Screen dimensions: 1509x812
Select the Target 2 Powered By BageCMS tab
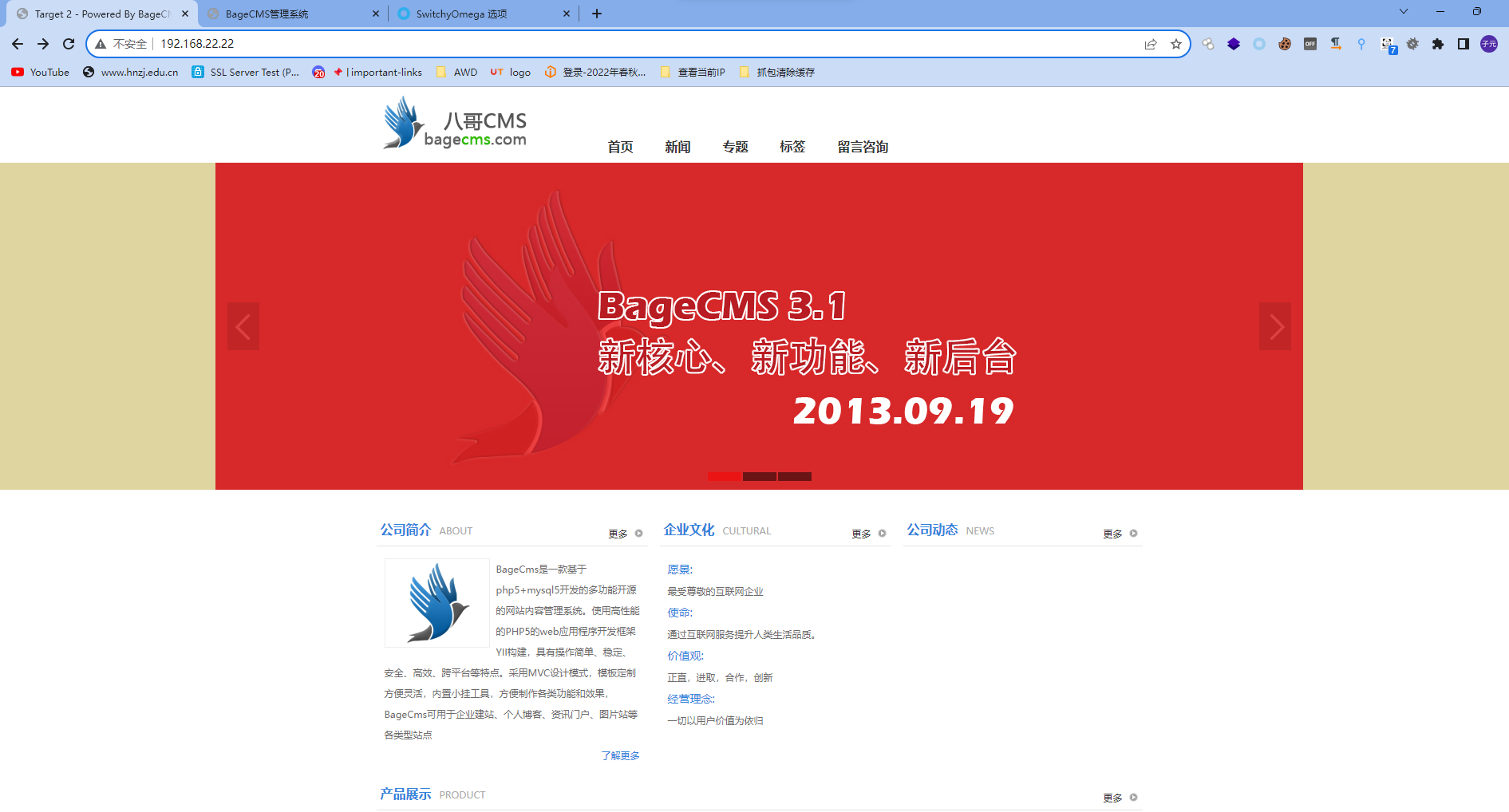(102, 14)
